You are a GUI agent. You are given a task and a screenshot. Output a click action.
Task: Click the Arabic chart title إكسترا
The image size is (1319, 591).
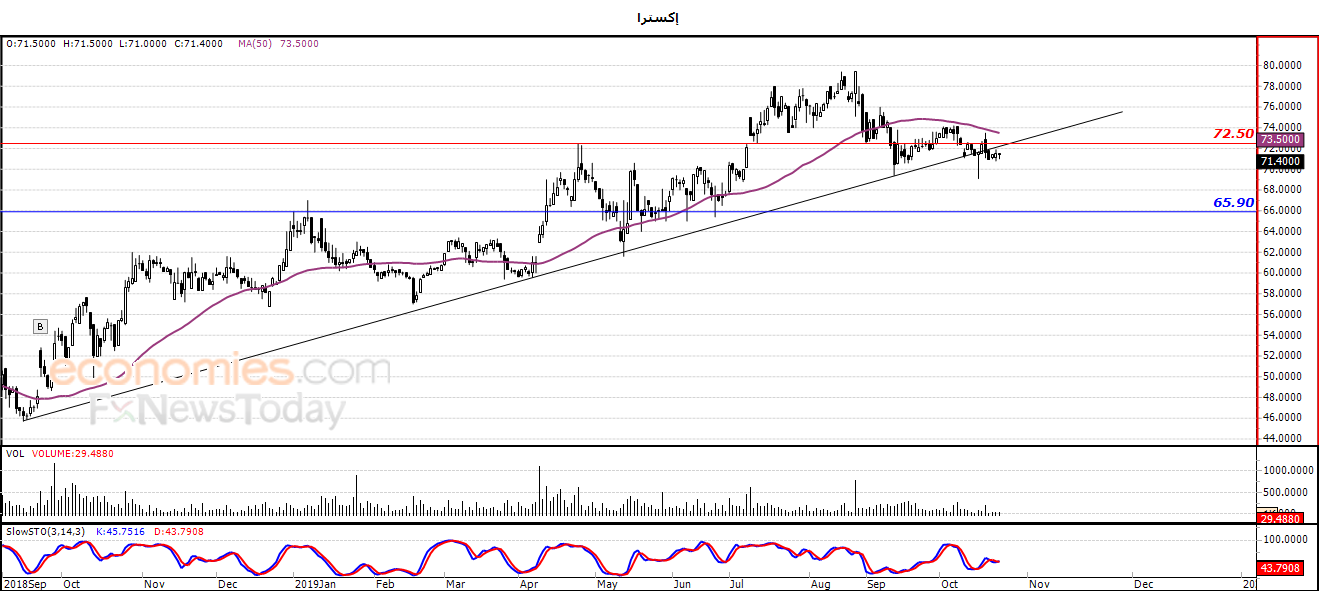click(658, 17)
